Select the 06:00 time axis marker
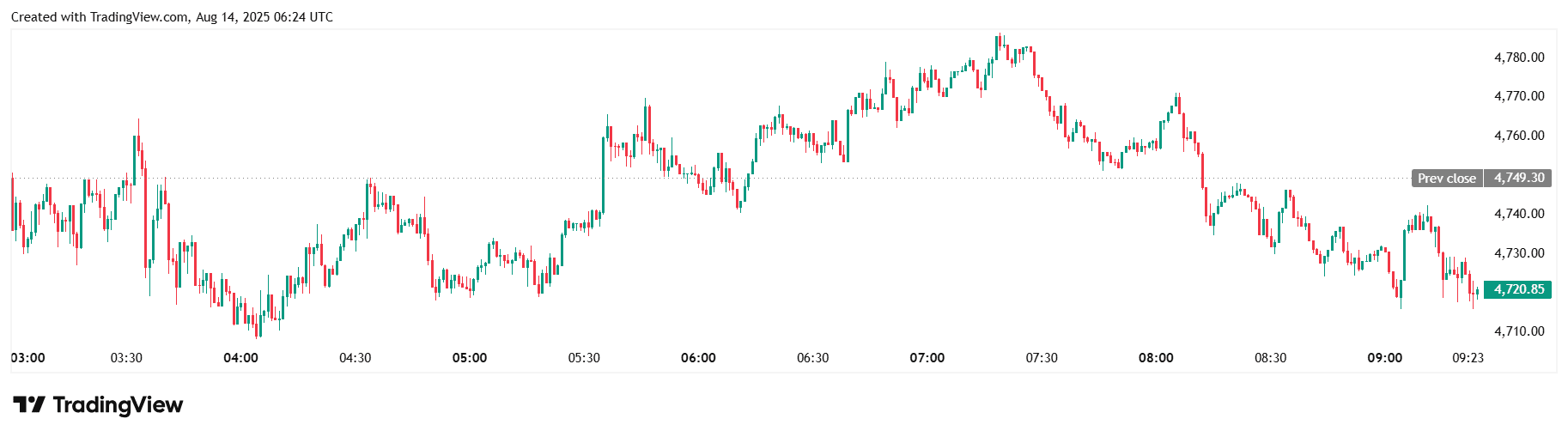 click(x=698, y=358)
